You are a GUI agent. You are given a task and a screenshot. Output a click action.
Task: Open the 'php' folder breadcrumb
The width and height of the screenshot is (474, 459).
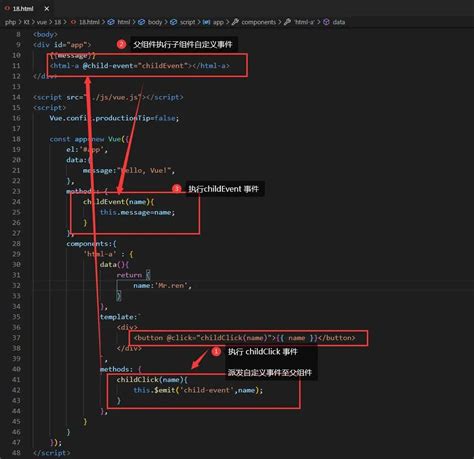pos(10,22)
